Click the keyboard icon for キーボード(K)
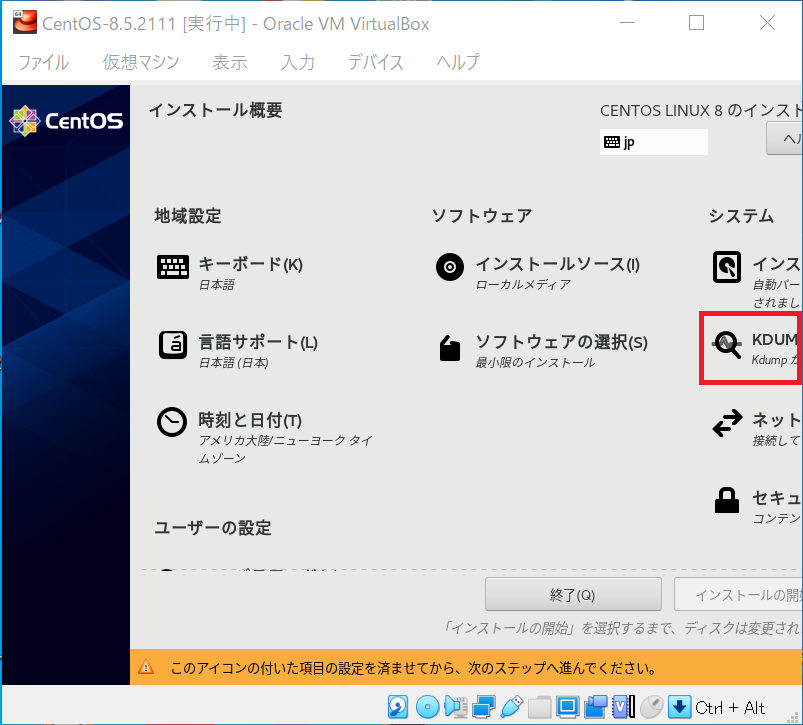803x725 pixels. [173, 267]
